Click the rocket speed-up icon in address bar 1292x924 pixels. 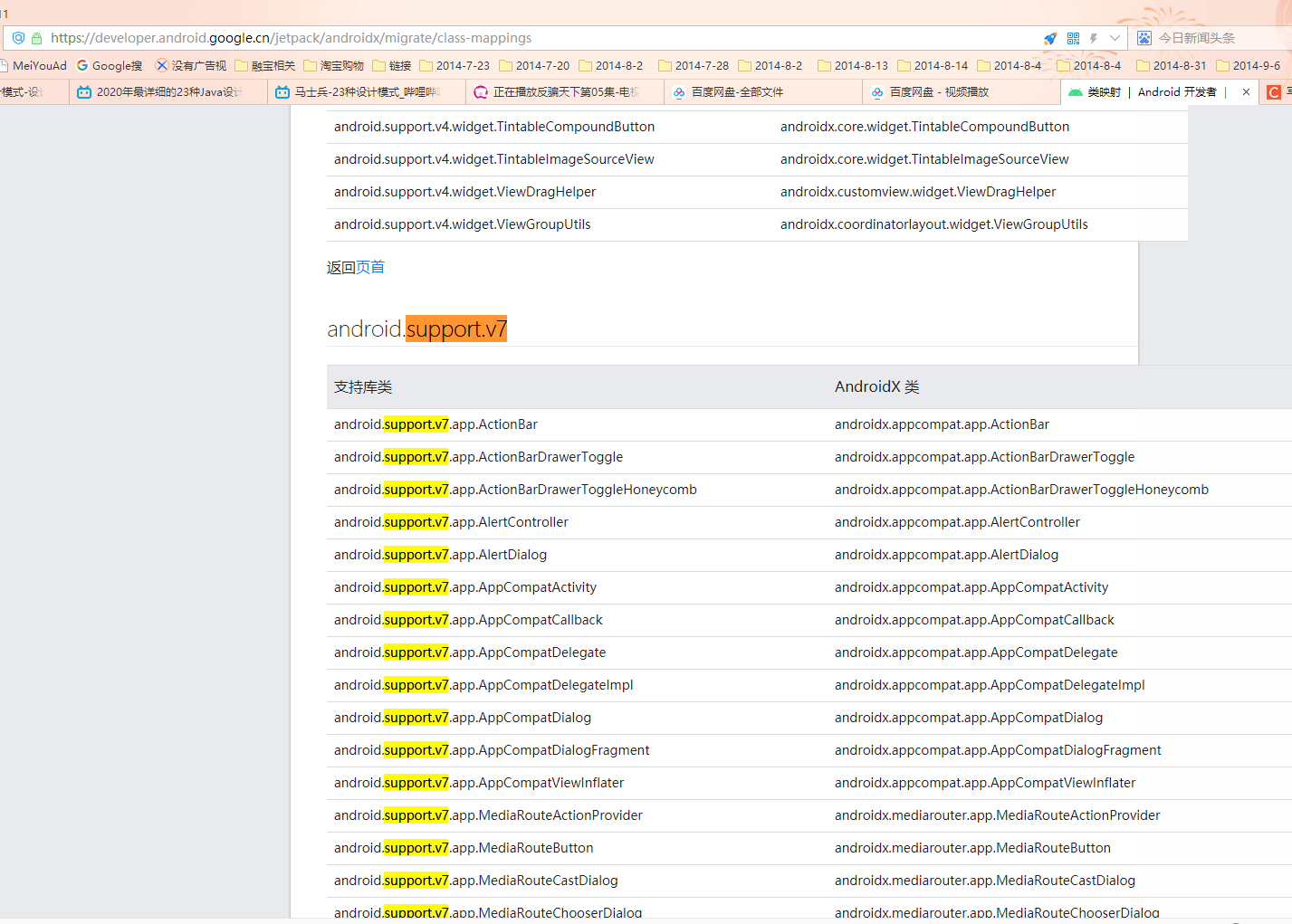[x=1050, y=38]
